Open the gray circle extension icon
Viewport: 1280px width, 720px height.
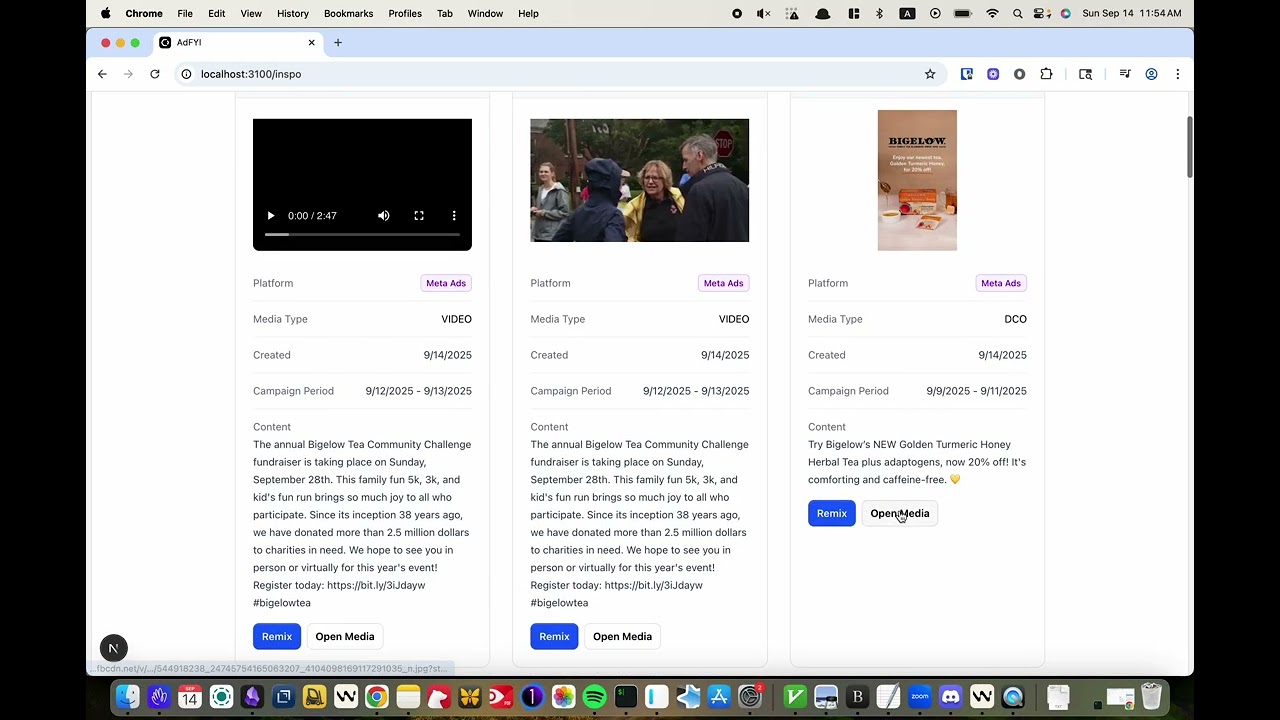click(1019, 74)
